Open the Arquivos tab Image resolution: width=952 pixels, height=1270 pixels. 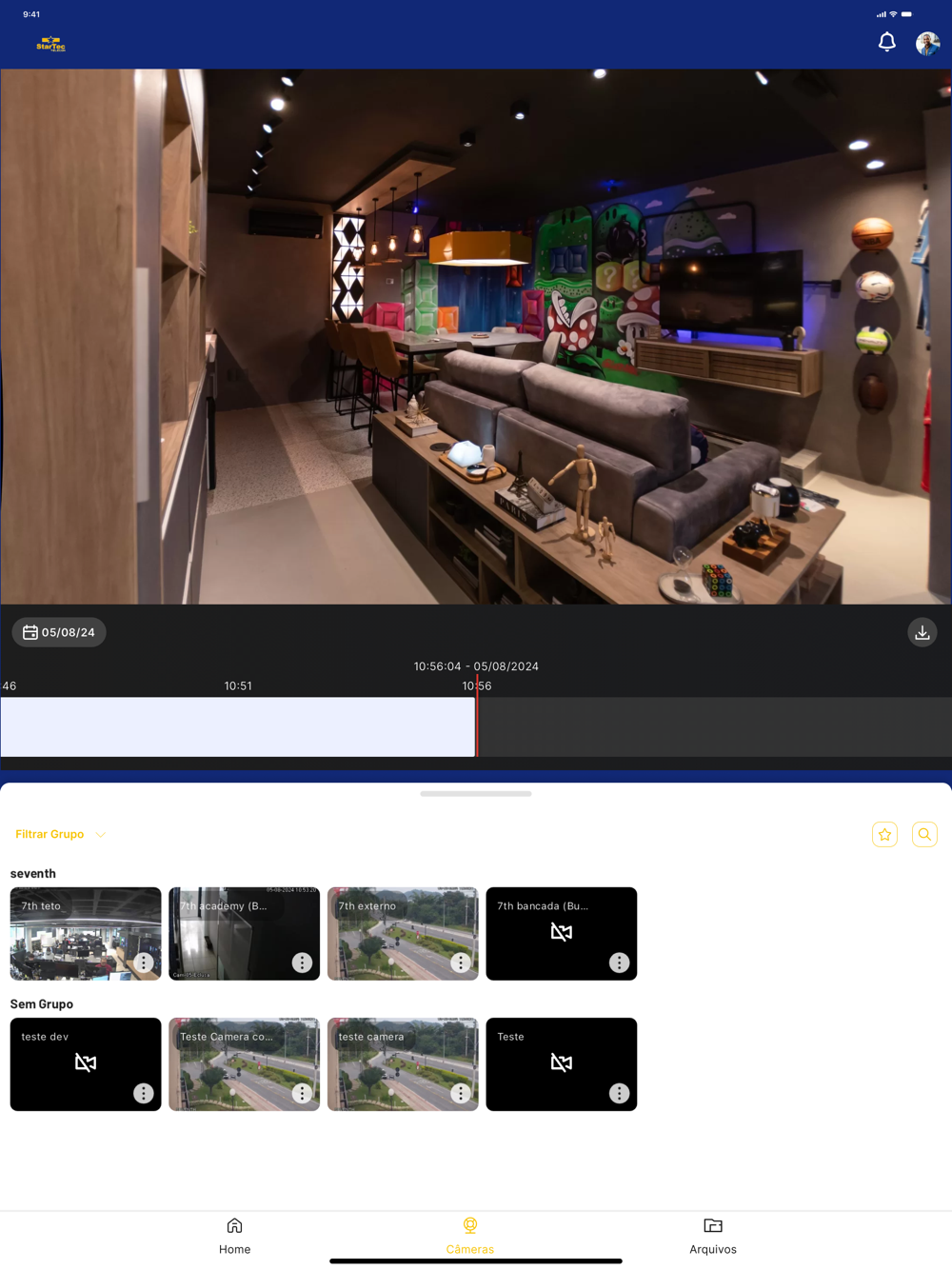click(713, 1236)
